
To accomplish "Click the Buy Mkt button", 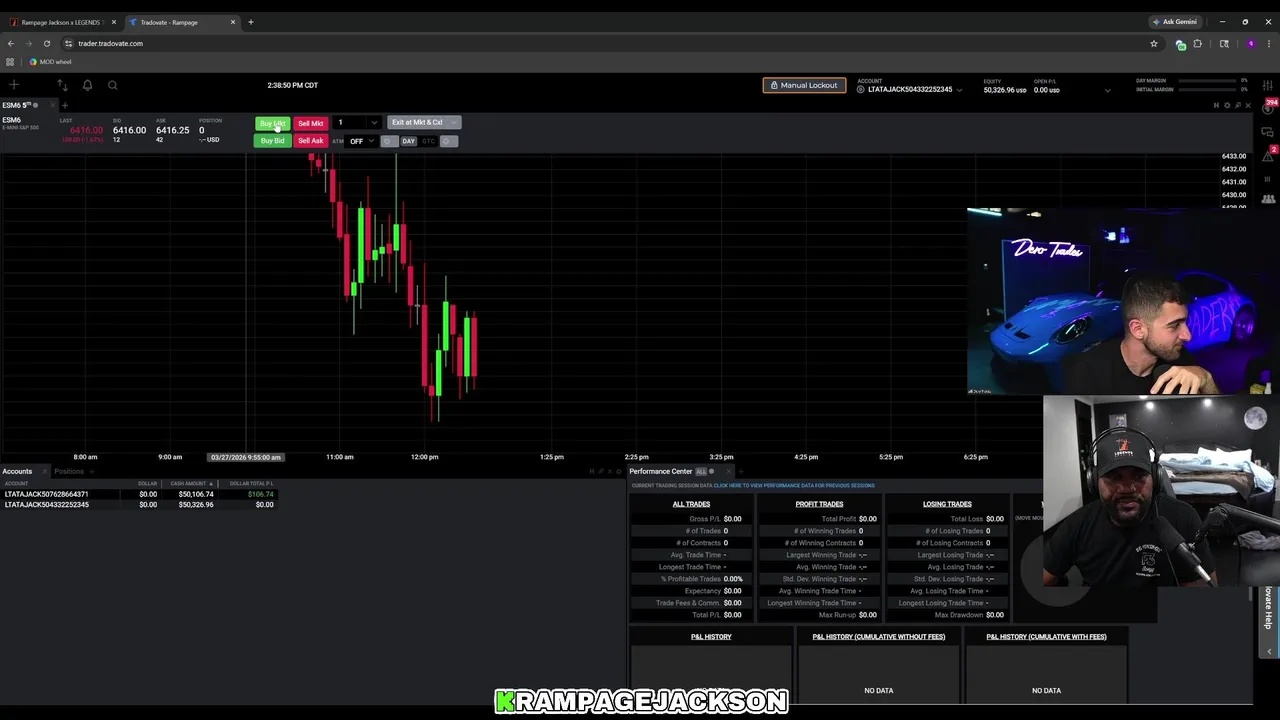I will [x=272, y=123].
